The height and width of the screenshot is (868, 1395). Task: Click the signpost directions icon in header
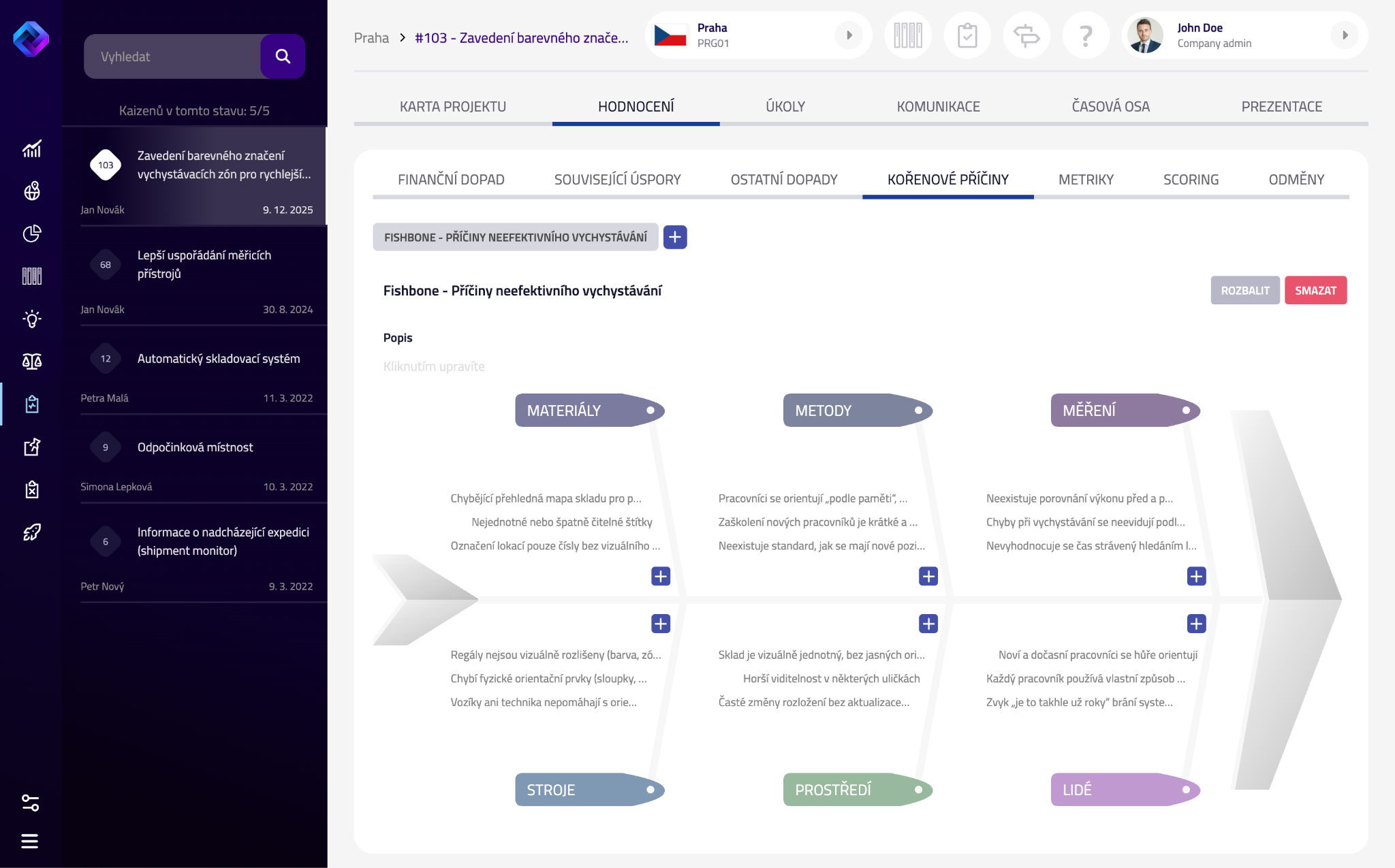click(x=1026, y=35)
